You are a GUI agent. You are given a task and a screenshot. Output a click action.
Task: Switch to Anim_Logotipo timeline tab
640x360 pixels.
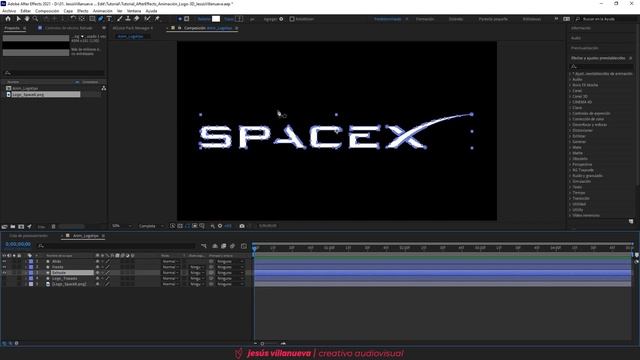tap(86, 236)
